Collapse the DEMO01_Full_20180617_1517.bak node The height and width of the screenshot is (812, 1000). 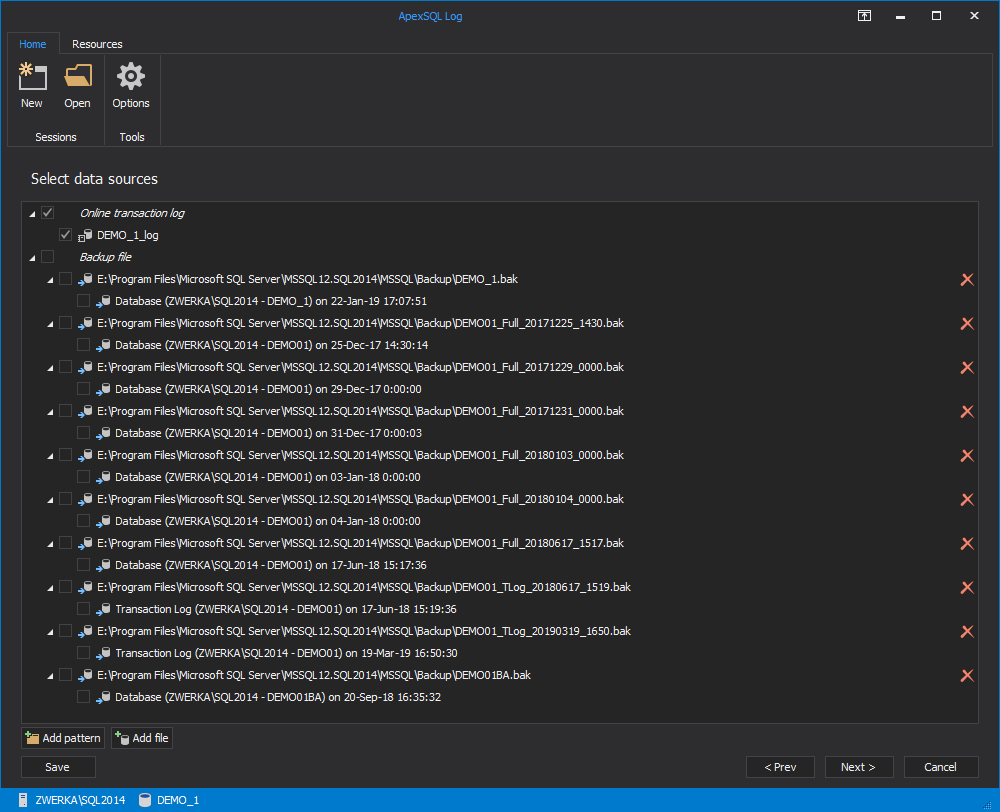click(50, 545)
